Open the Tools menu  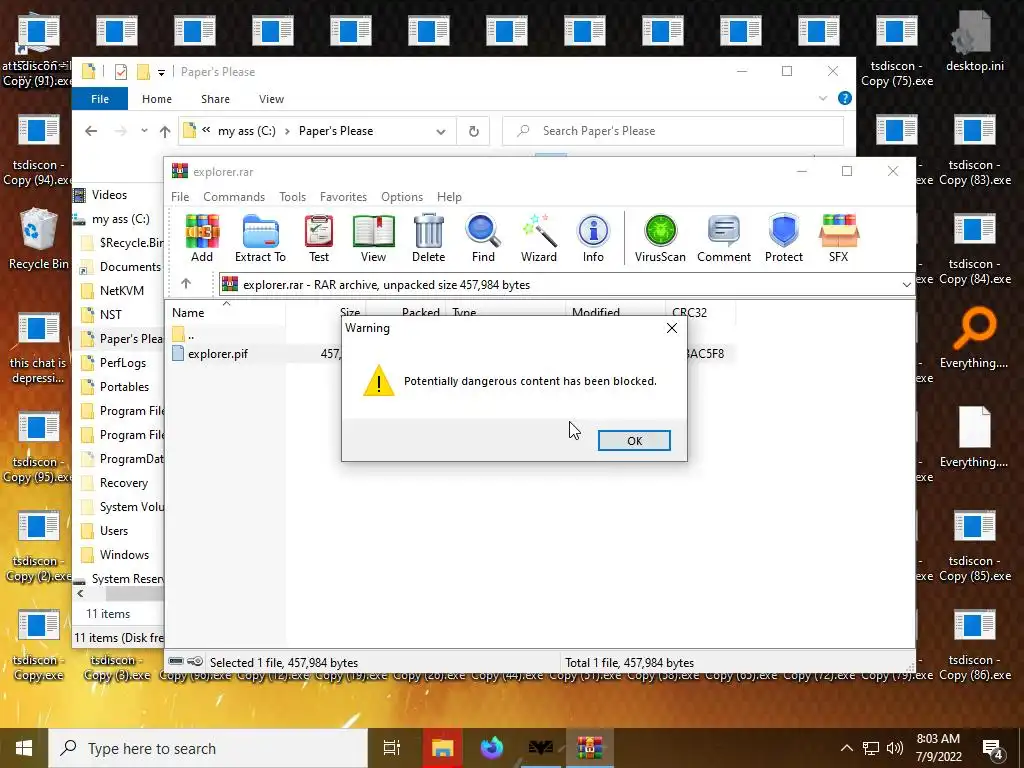click(x=293, y=197)
